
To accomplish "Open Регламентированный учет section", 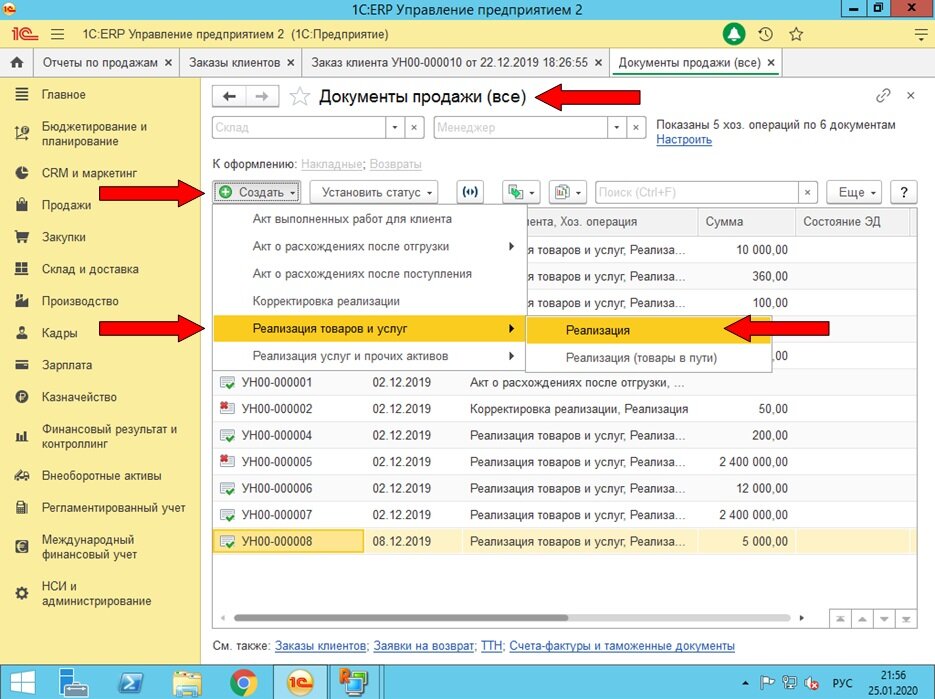I will 113,508.
